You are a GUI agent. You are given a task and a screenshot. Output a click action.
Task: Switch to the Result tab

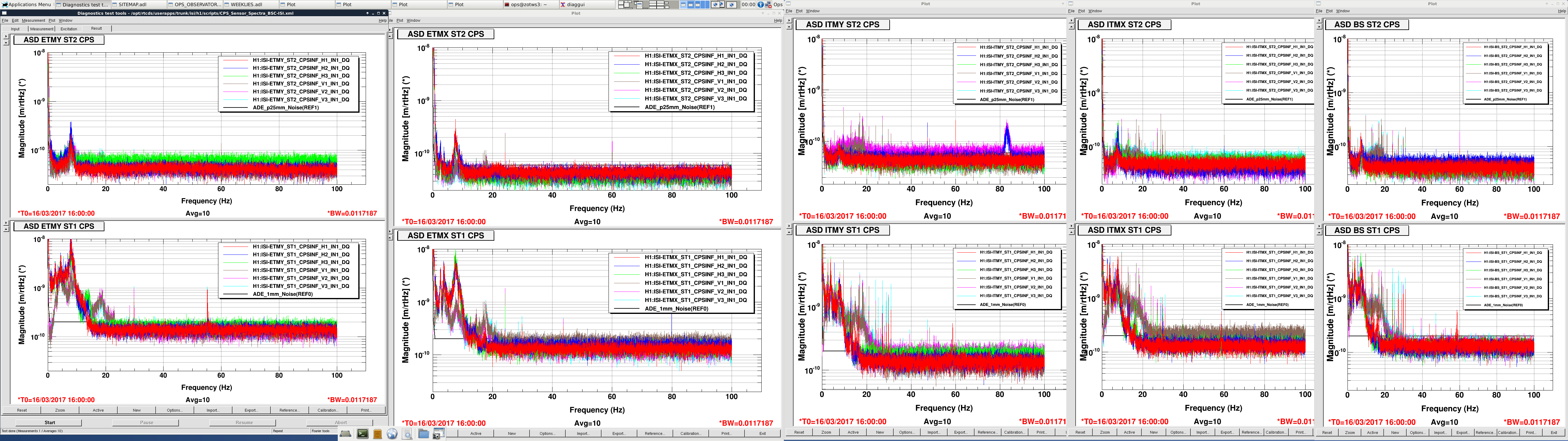pos(97,28)
